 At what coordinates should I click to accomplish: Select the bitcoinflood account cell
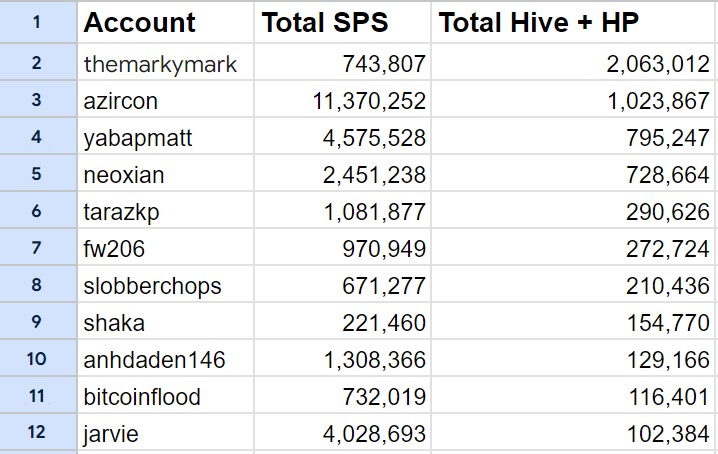[x=142, y=397]
